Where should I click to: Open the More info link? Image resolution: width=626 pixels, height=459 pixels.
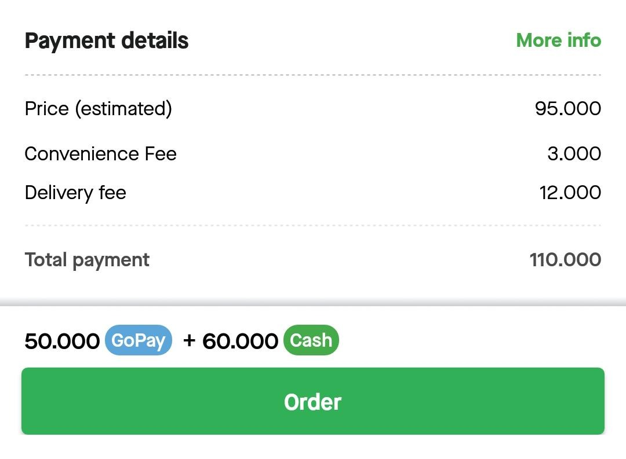[558, 41]
